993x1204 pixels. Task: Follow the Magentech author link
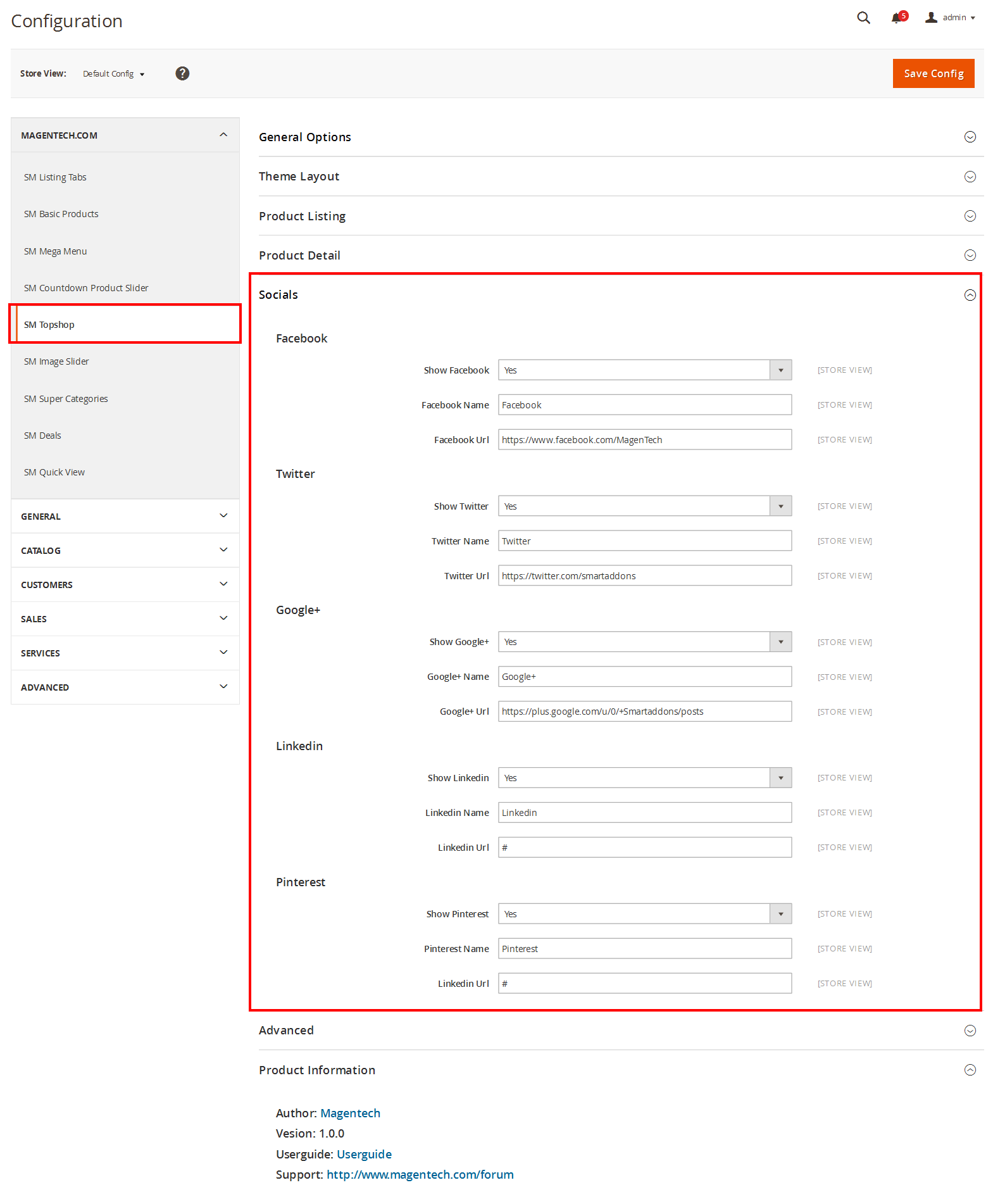tap(350, 1113)
